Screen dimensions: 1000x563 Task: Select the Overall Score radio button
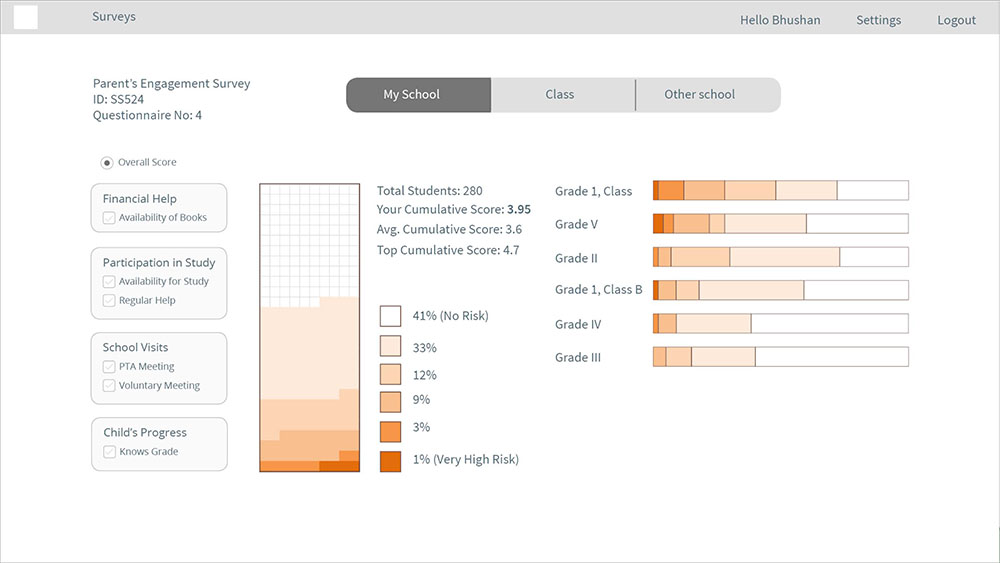107,163
